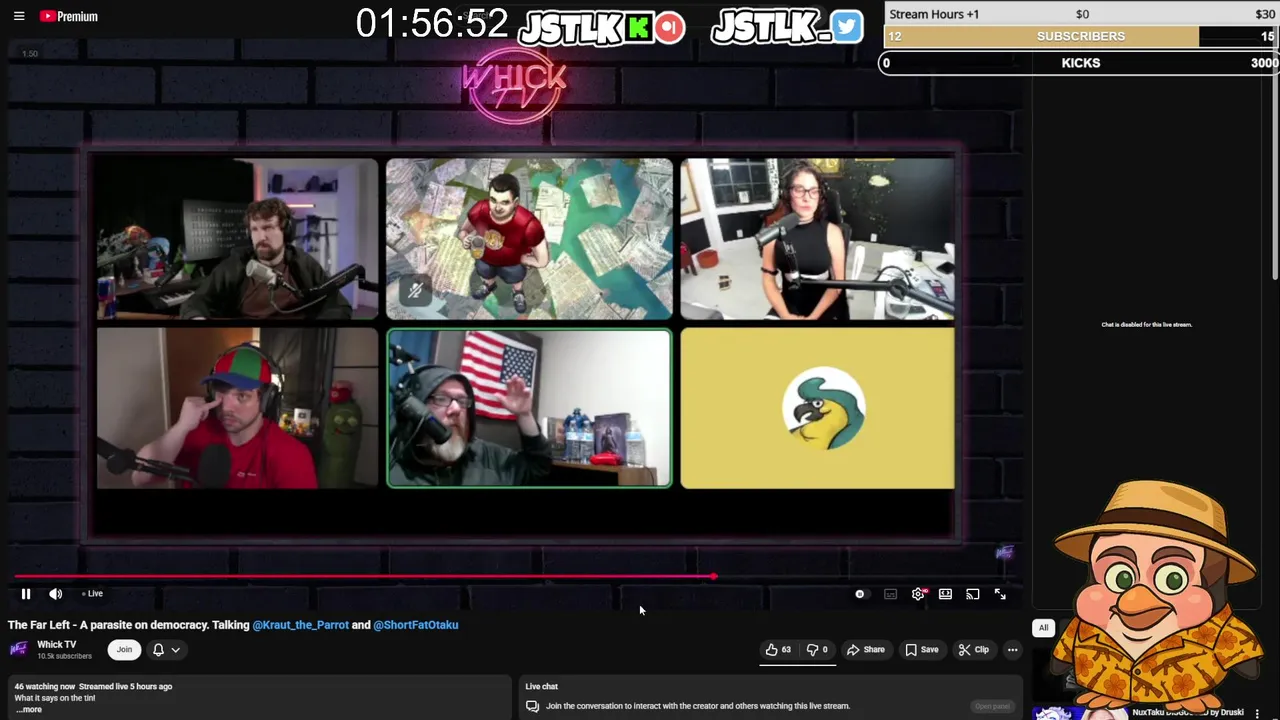Cast the video with the Cast icon
The width and height of the screenshot is (1280, 720).
[x=972, y=594]
